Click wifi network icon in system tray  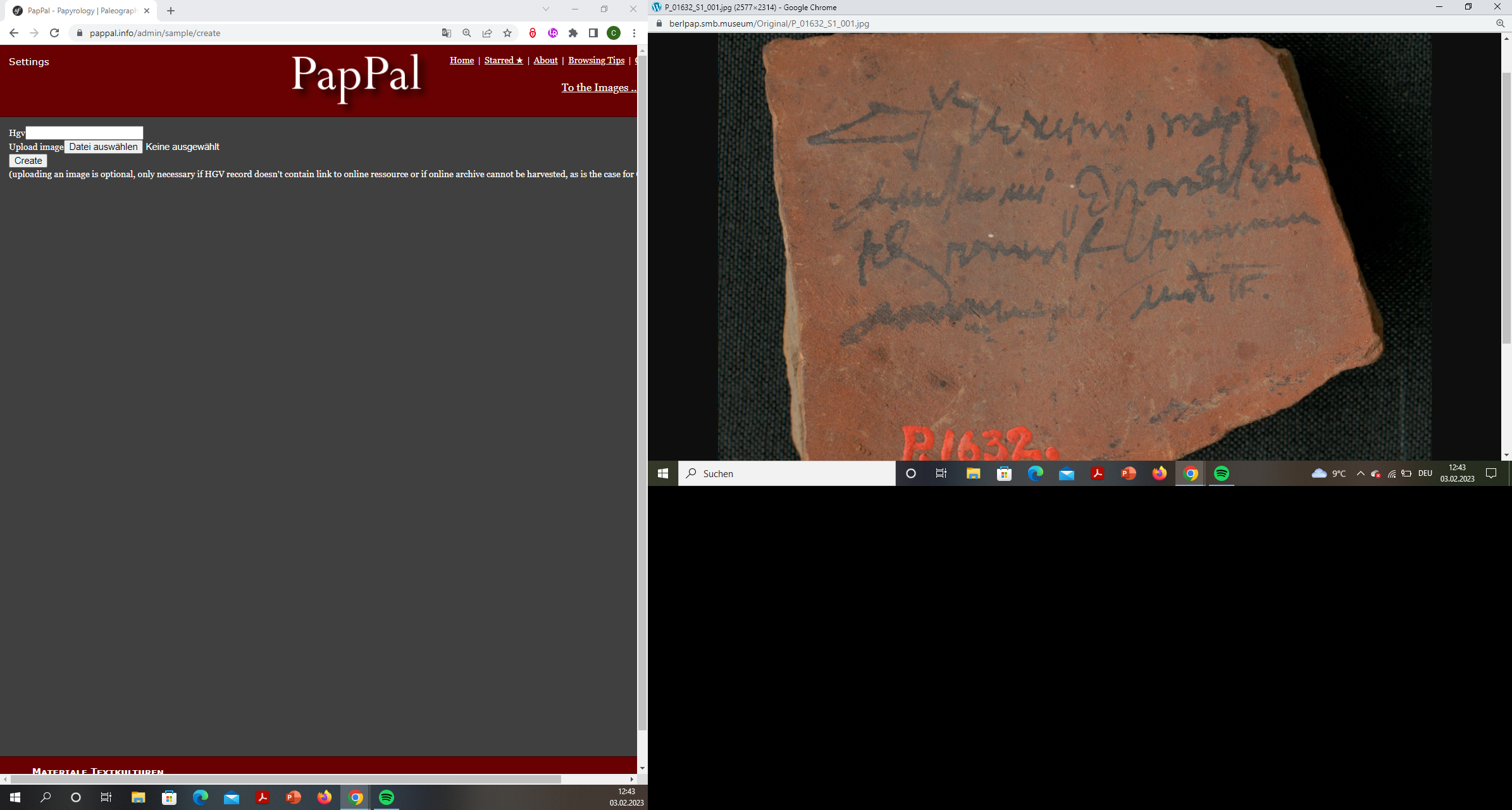click(1391, 473)
